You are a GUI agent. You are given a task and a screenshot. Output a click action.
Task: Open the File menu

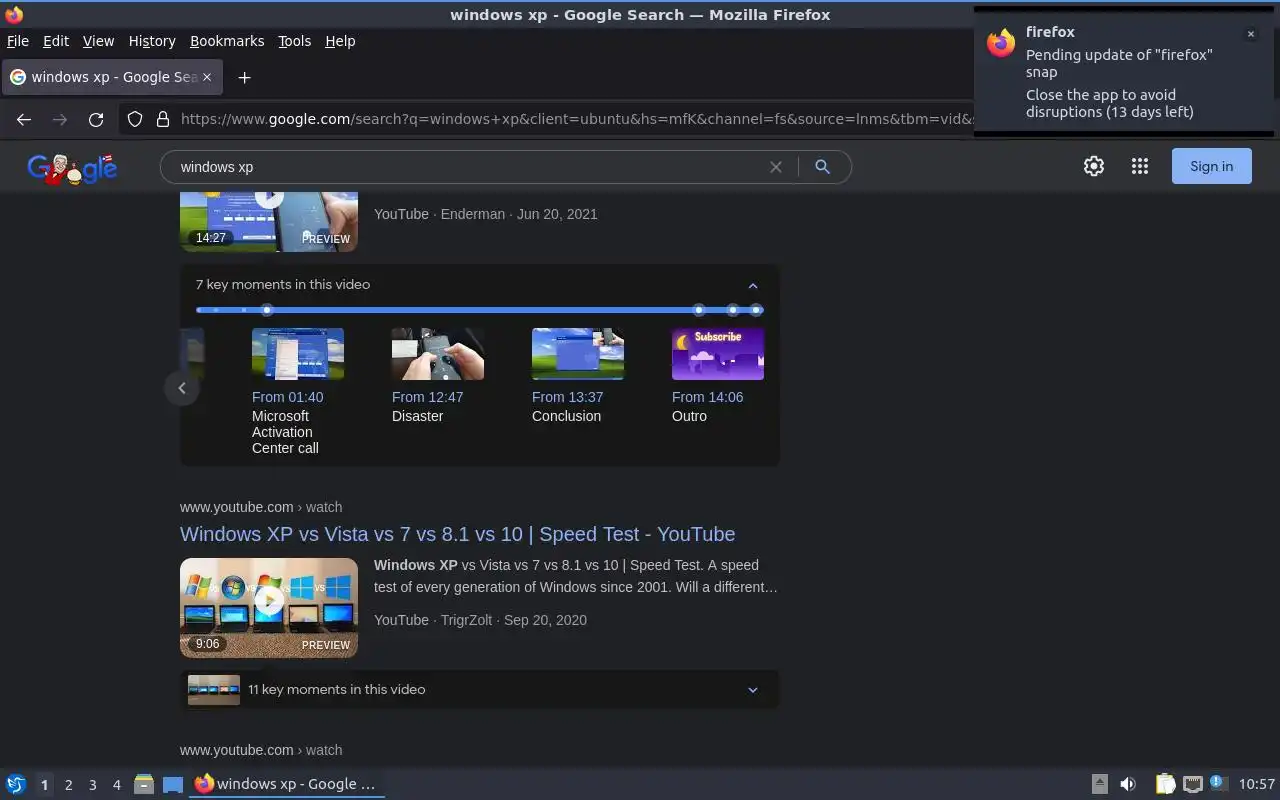[18, 41]
